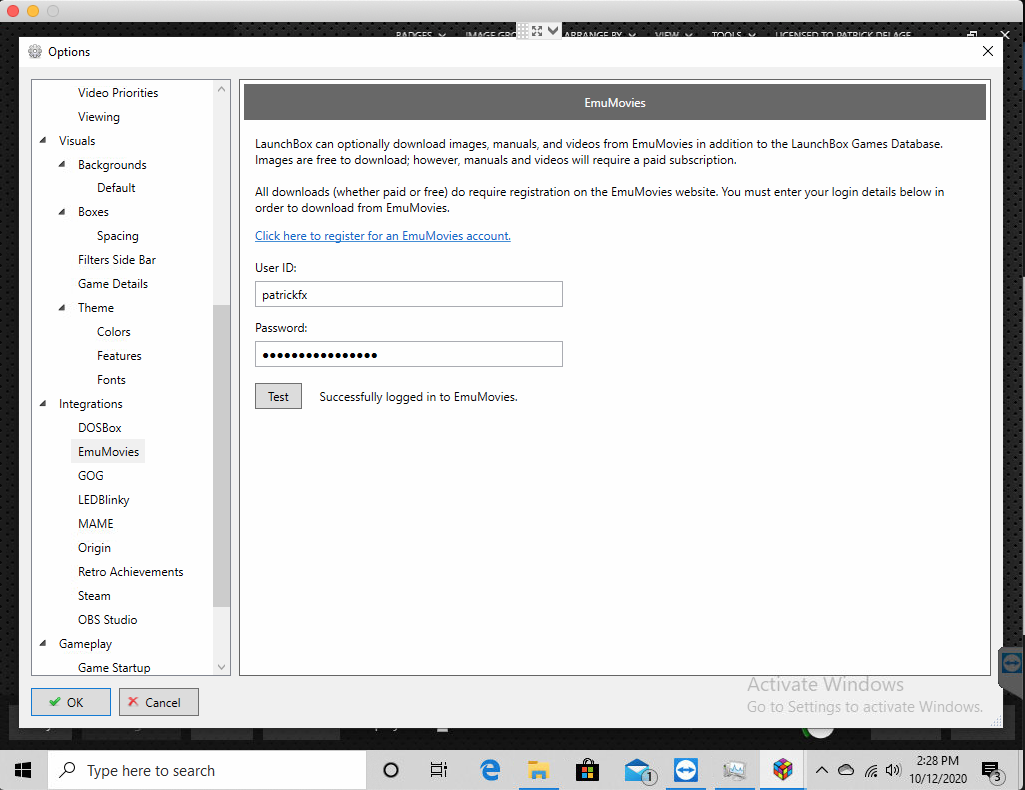
Task: Click the options tree scrollbar thumb
Action: coord(222,455)
